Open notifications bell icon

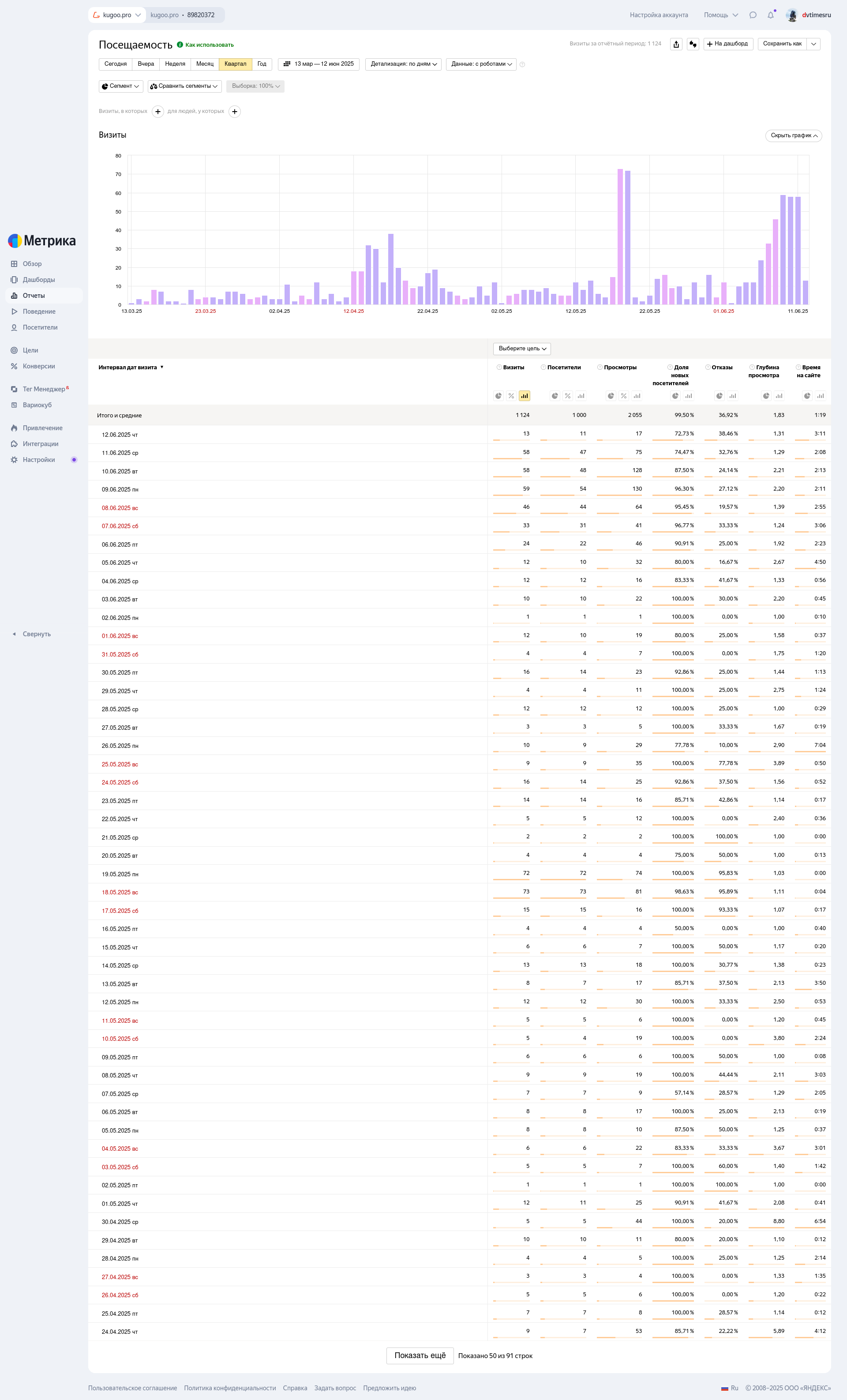[x=770, y=15]
